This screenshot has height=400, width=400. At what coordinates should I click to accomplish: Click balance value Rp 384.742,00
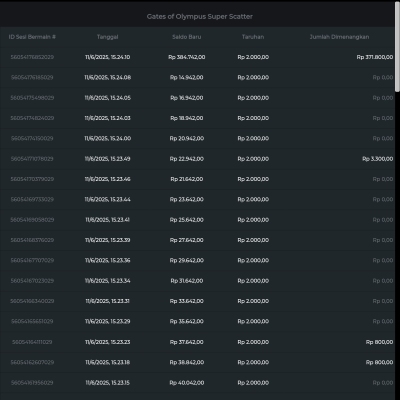[x=187, y=57]
